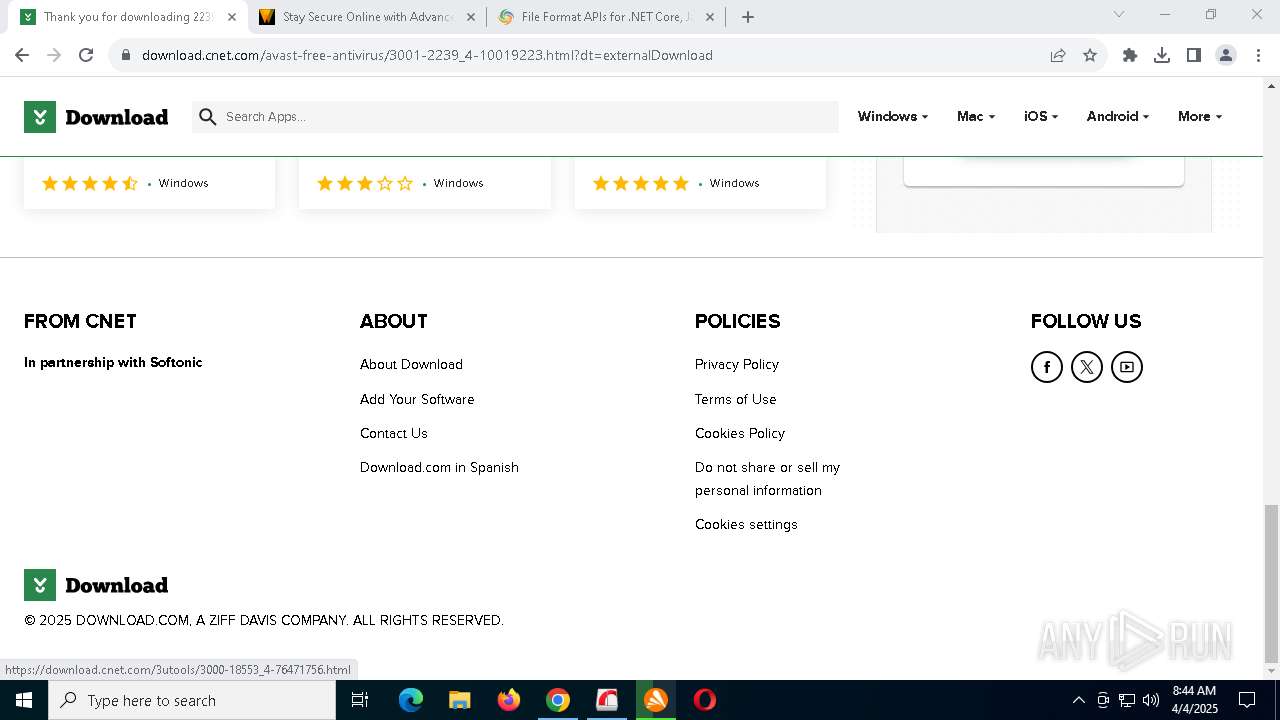This screenshot has height=720, width=1280.
Task: Open Chrome extensions puzzle icon
Action: pos(1130,55)
